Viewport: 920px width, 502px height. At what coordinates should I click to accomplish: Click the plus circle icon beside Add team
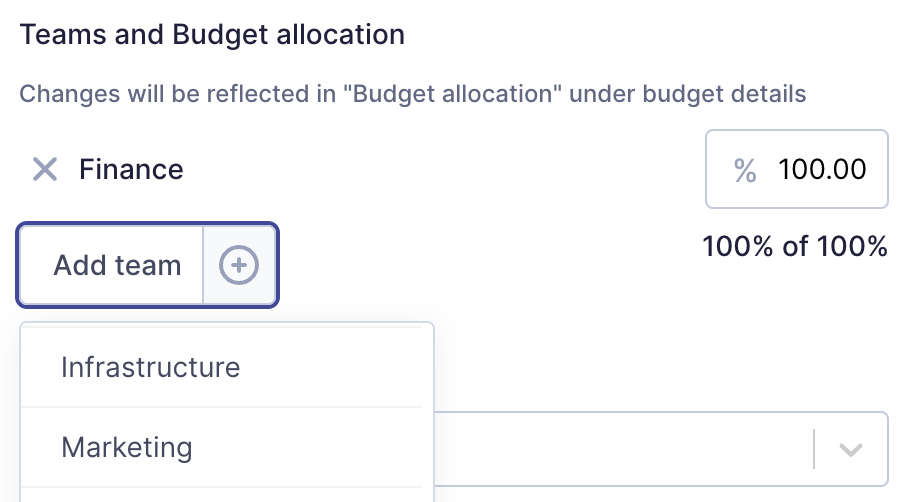click(x=239, y=265)
